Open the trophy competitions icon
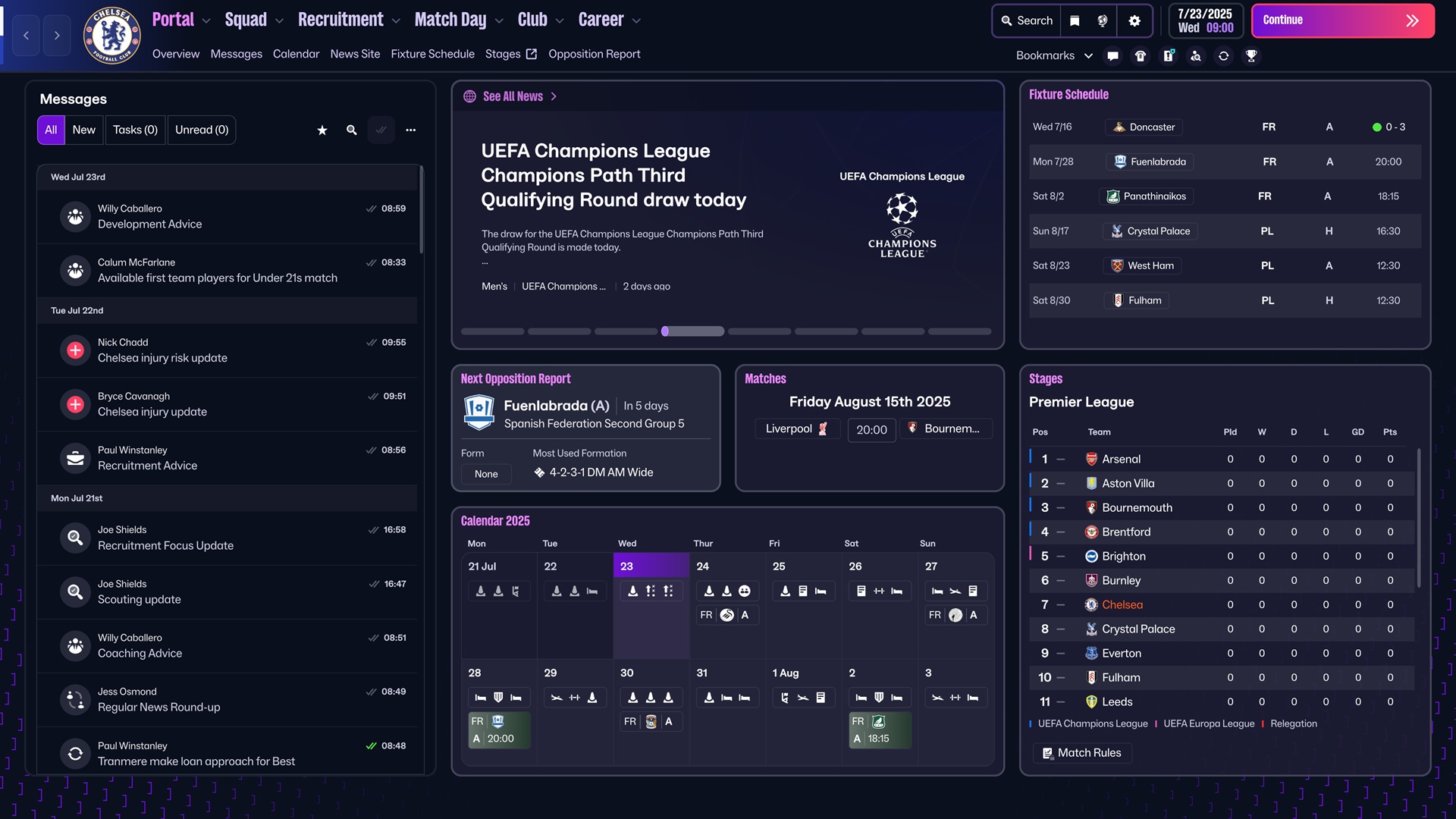 pyautogui.click(x=1251, y=55)
